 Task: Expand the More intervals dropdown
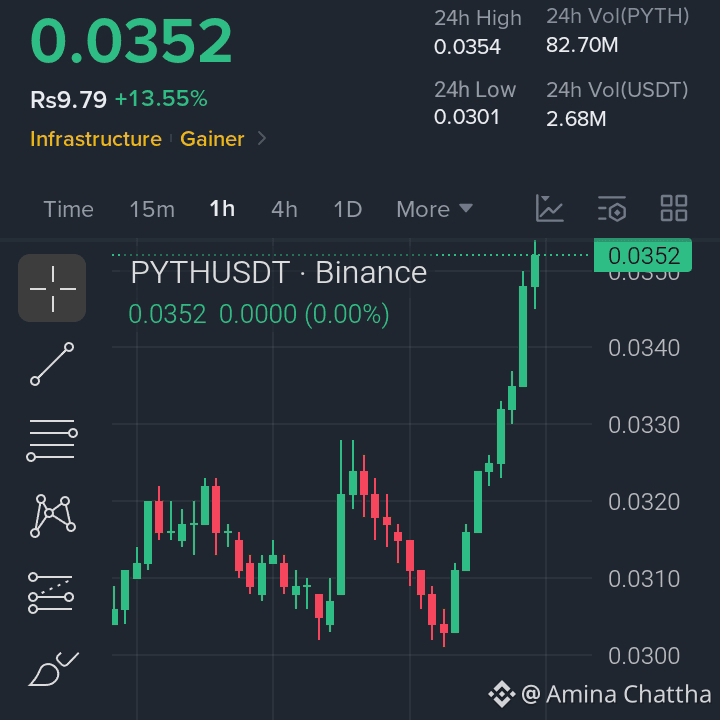click(434, 209)
